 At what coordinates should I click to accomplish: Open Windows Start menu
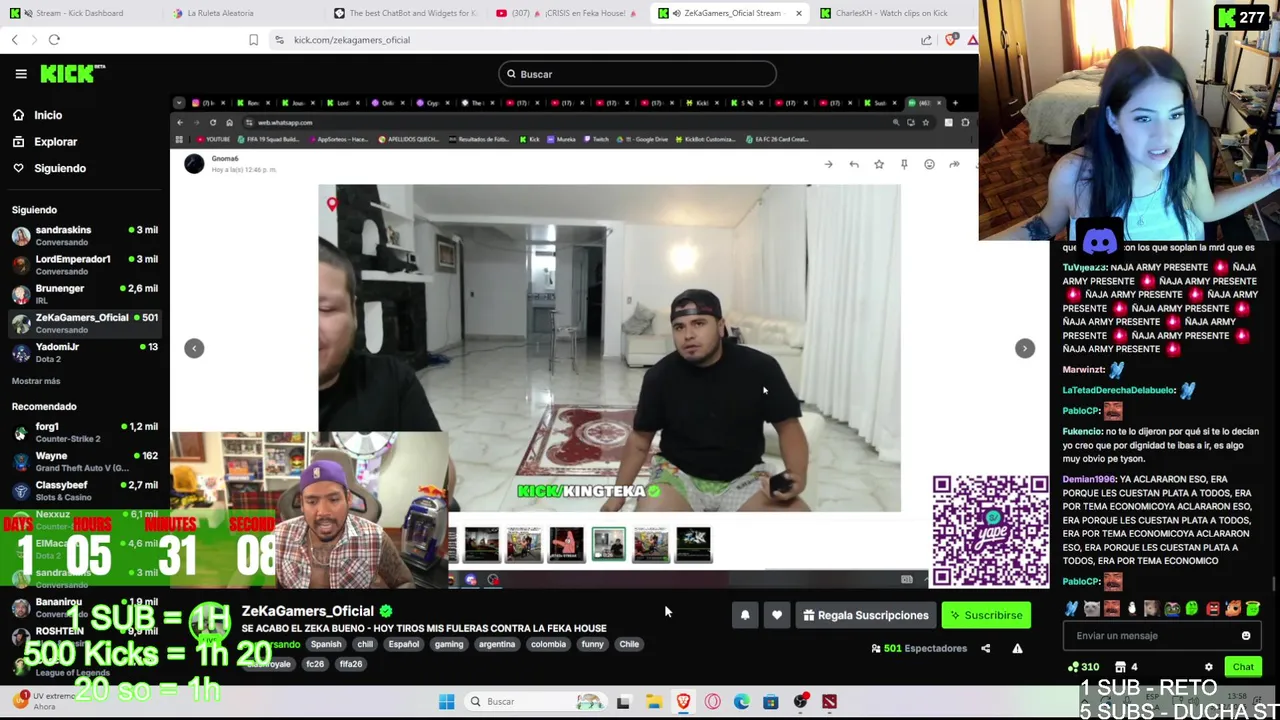click(x=446, y=701)
